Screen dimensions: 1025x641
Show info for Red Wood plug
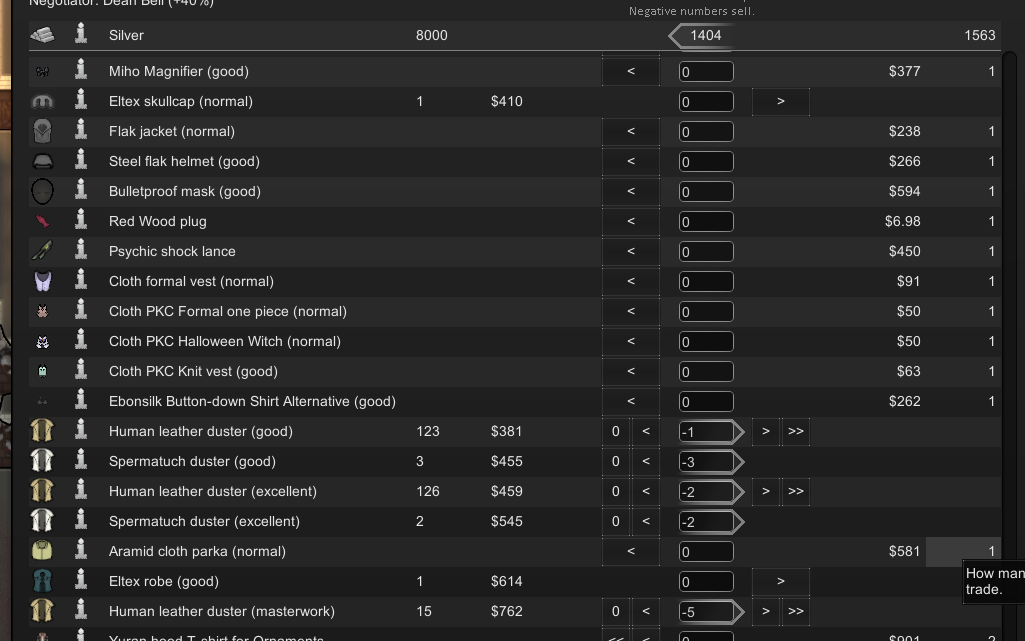click(81, 221)
